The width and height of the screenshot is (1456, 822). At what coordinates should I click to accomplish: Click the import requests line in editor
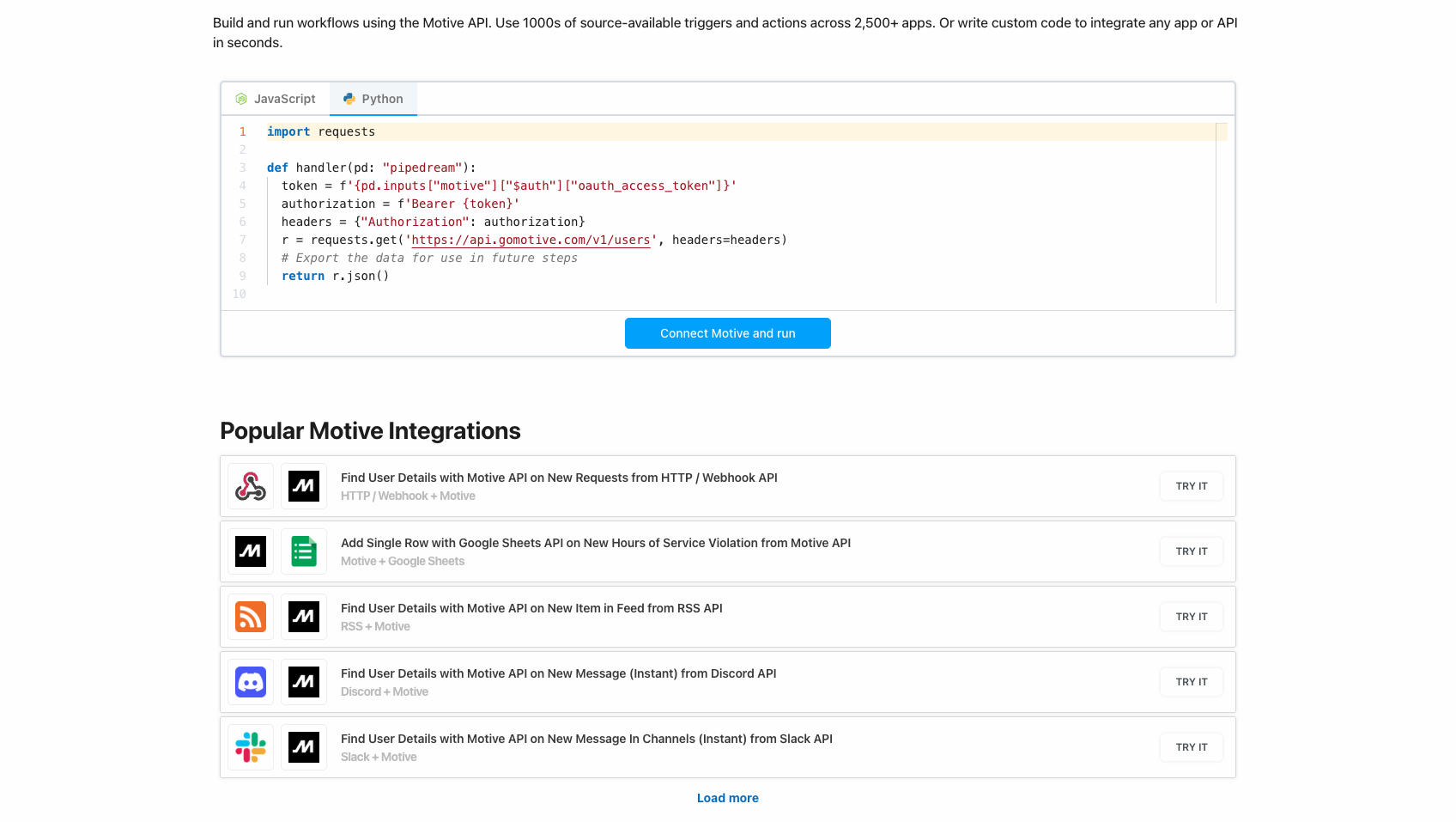(321, 131)
